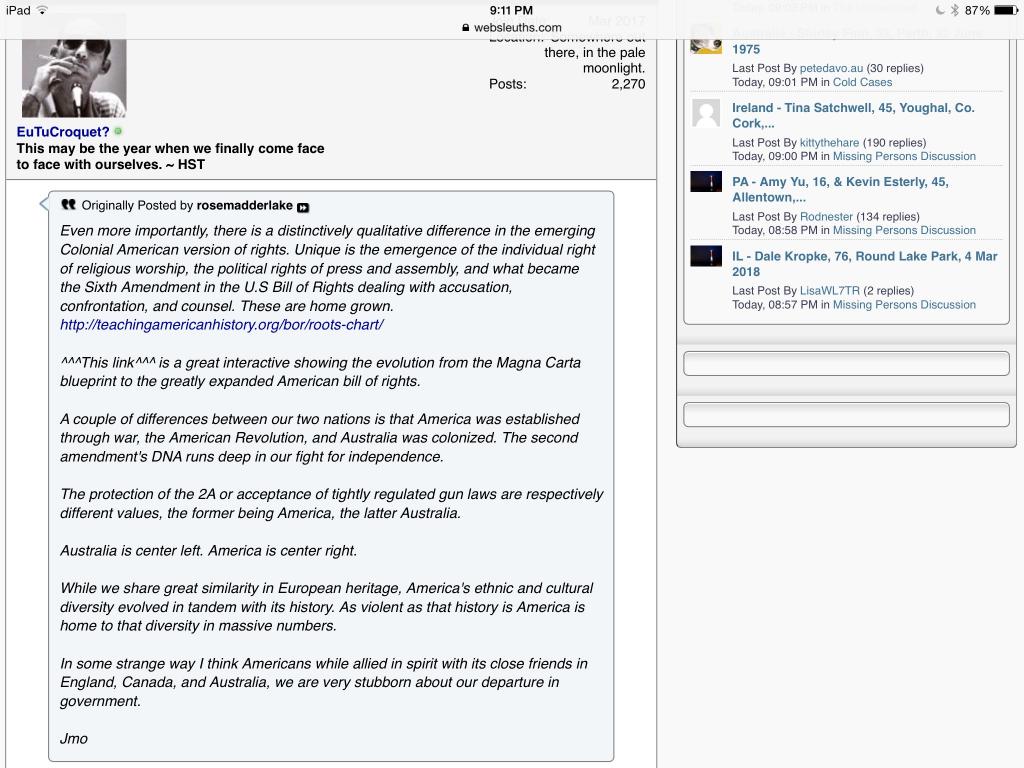This screenshot has width=1024, height=768.
Task: Tap the PA Amy Yu thread avatar icon
Action: click(x=706, y=182)
